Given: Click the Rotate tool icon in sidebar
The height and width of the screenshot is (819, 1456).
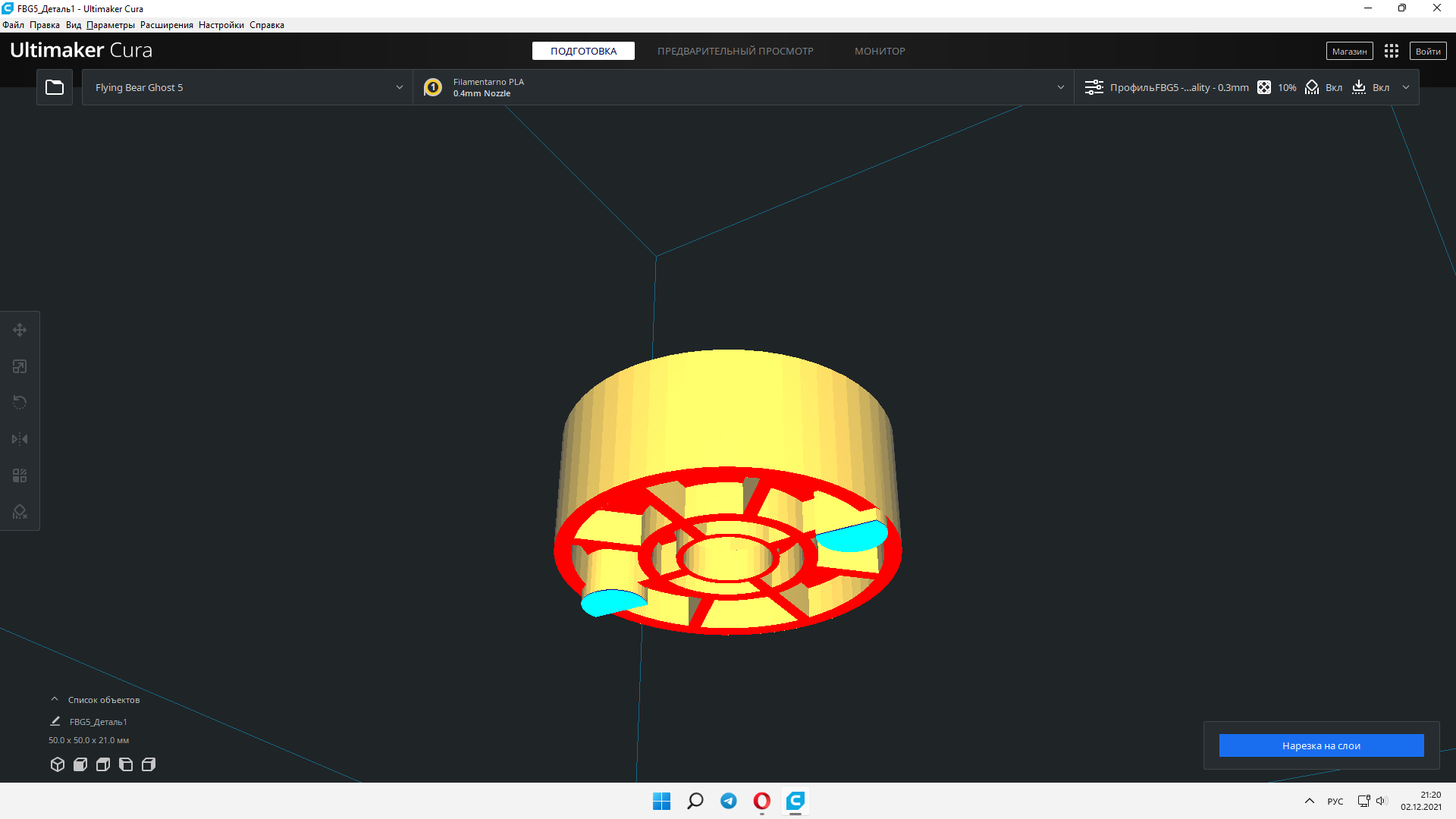Looking at the screenshot, I should (x=18, y=402).
